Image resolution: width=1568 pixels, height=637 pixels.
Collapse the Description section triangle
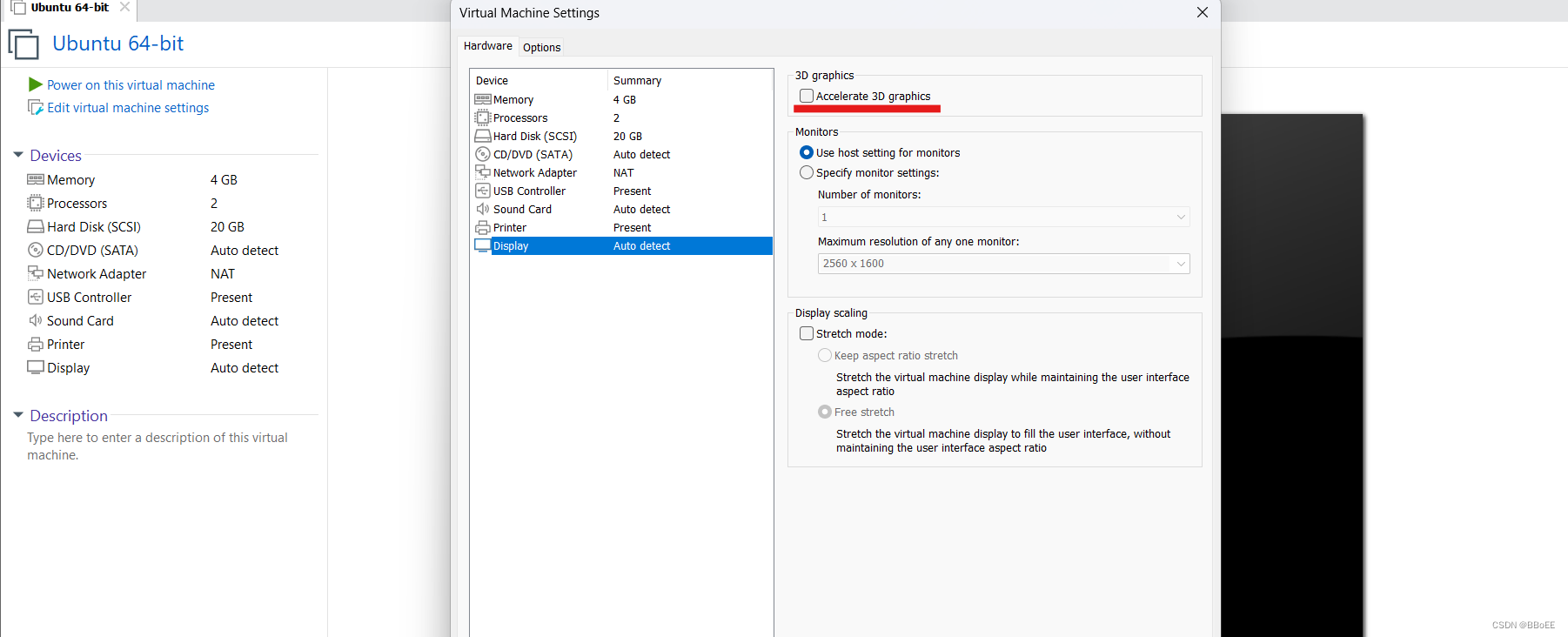18,415
